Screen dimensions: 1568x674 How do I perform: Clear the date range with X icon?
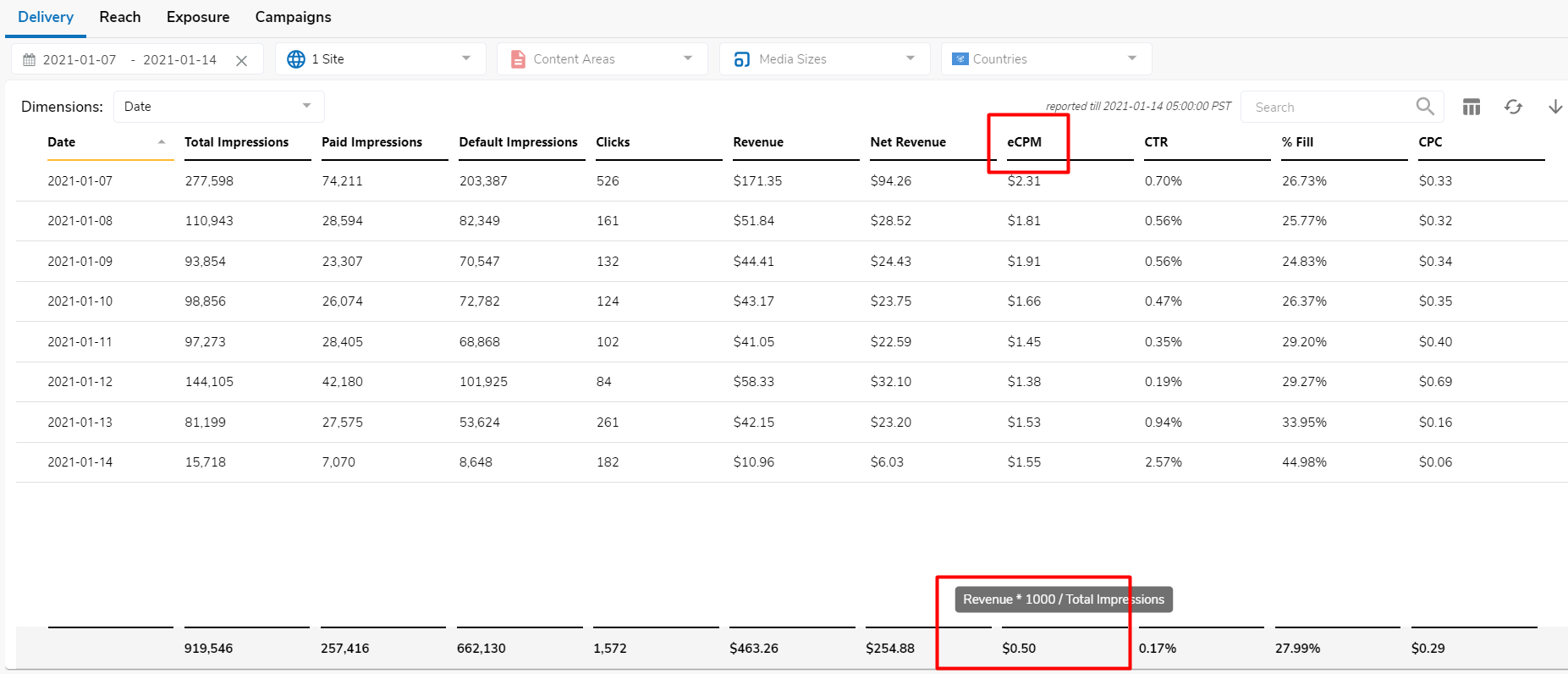241,60
